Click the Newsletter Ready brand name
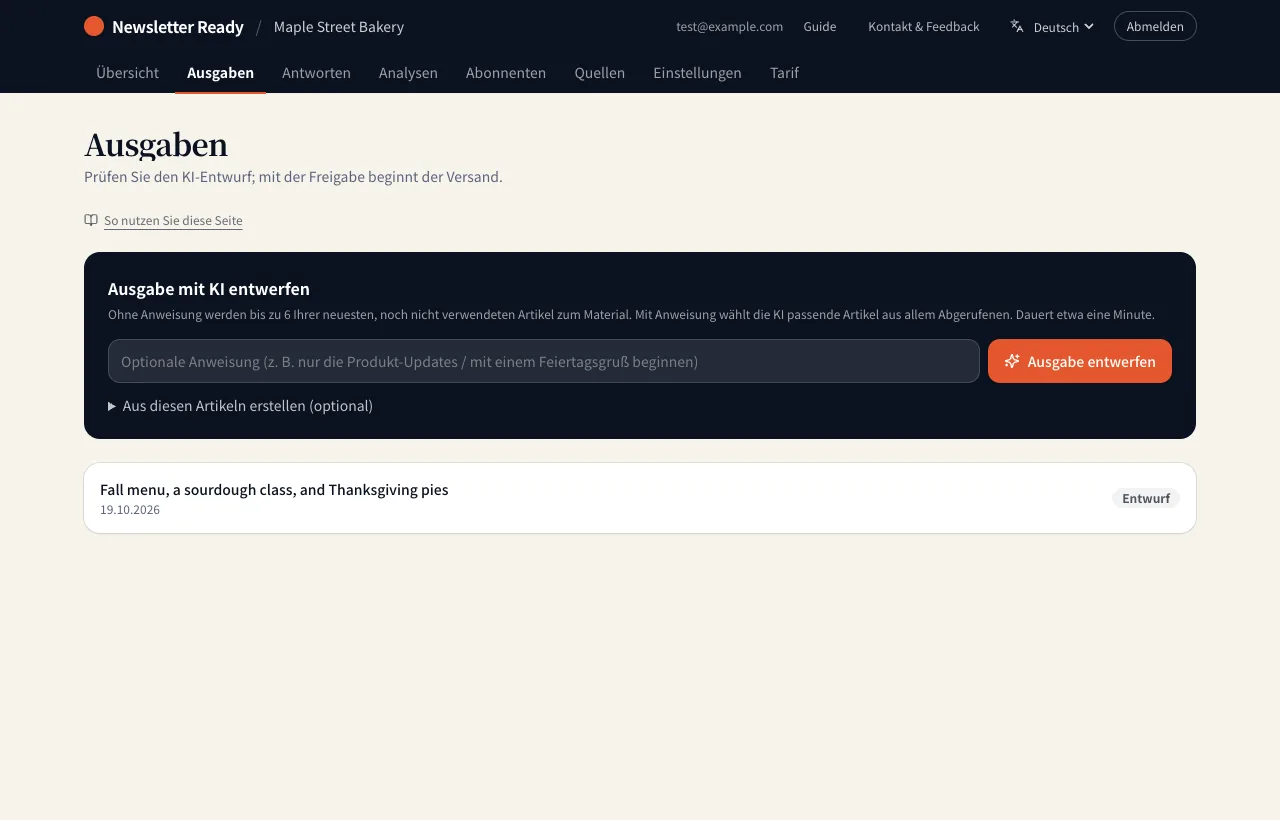1280x820 pixels. coord(178,27)
